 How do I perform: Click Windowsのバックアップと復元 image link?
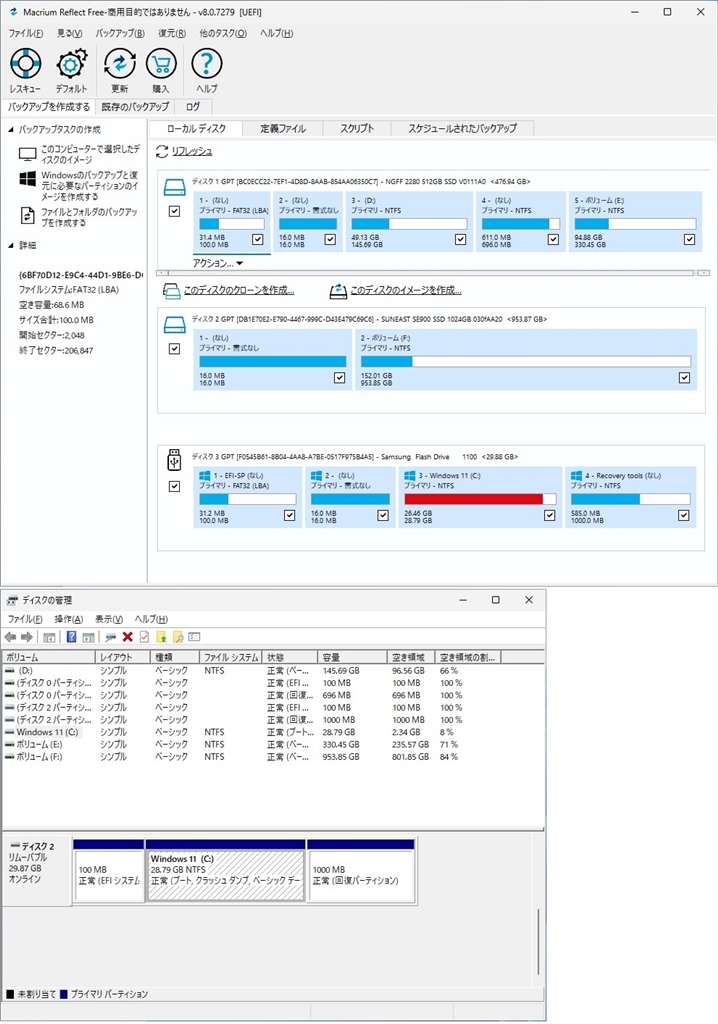pyautogui.click(x=90, y=186)
